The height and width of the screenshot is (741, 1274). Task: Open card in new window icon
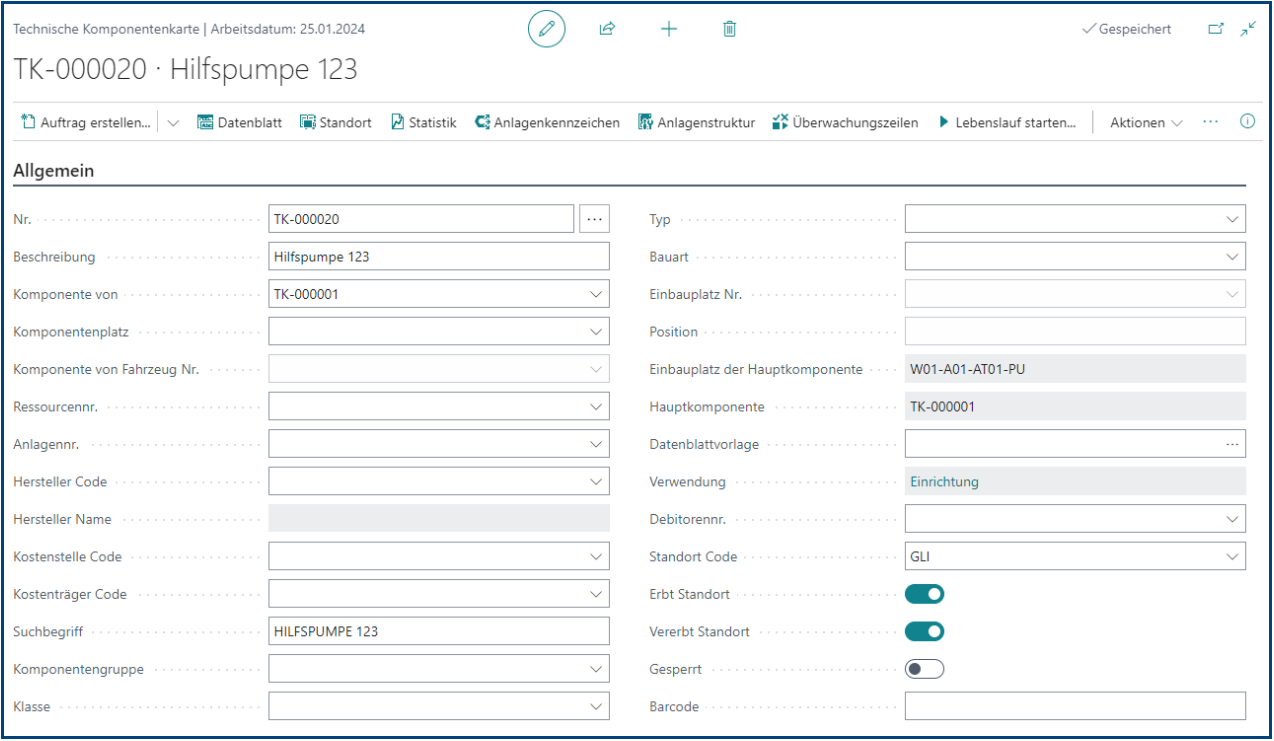click(1216, 29)
